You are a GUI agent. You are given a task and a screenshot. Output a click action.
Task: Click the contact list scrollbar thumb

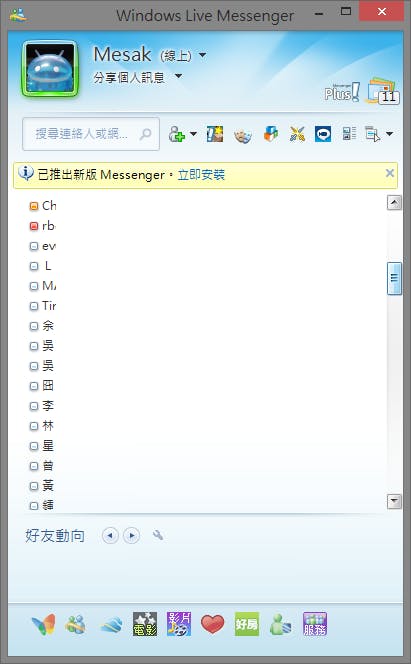(x=394, y=278)
